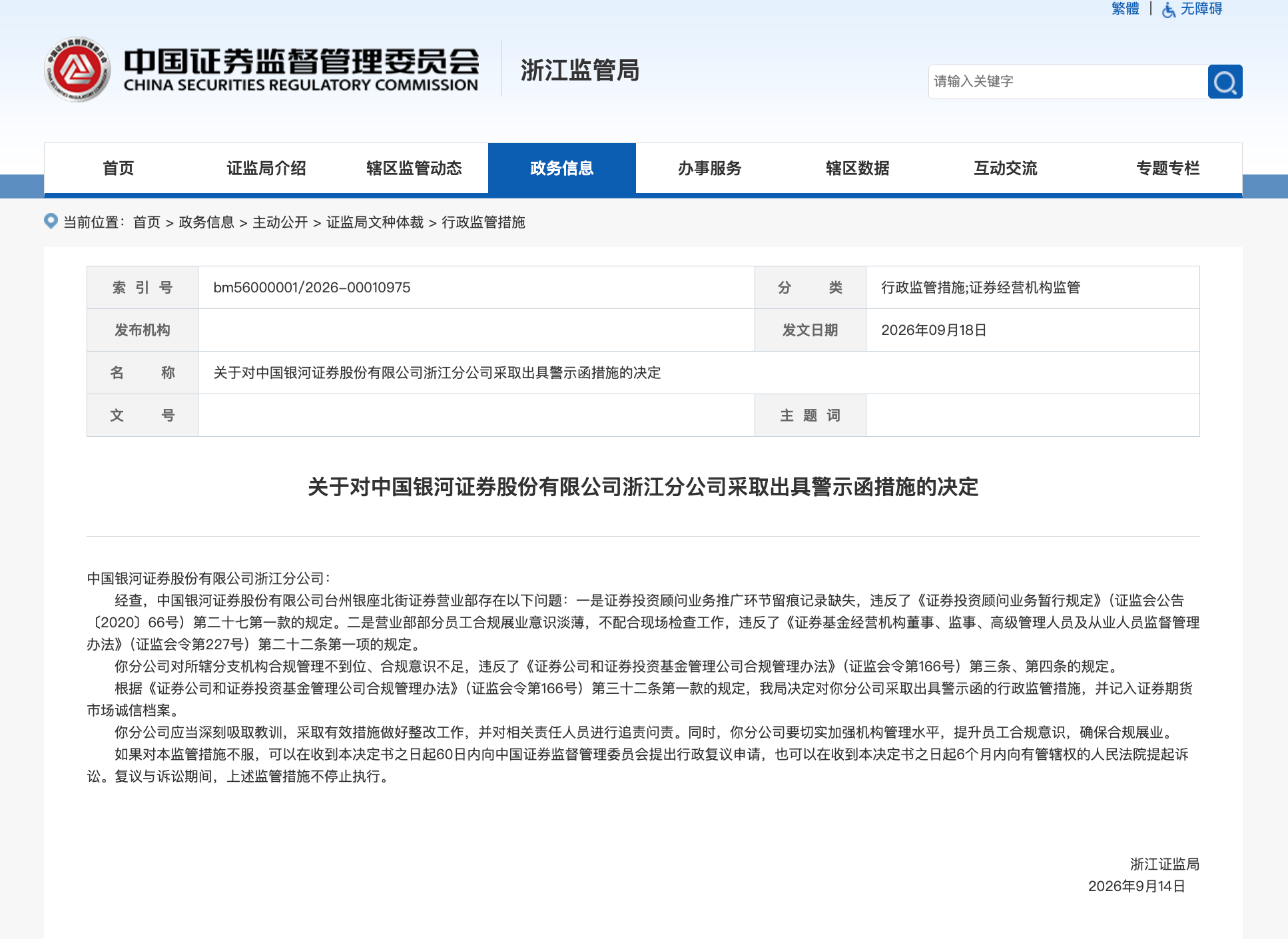Select the 政务信息 navigation tab

[x=562, y=168]
